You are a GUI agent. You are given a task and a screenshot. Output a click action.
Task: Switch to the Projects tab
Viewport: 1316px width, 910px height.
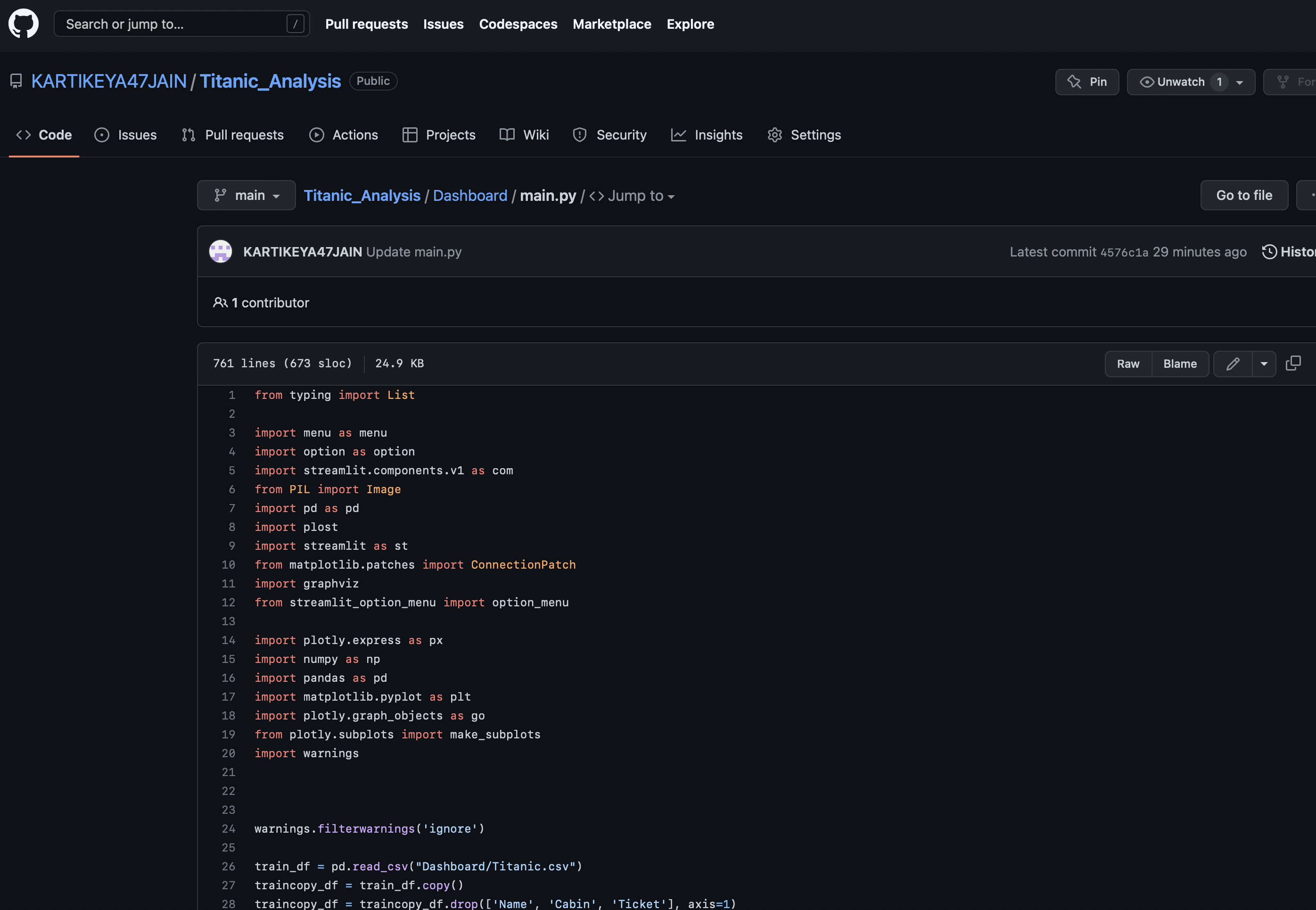click(x=438, y=135)
